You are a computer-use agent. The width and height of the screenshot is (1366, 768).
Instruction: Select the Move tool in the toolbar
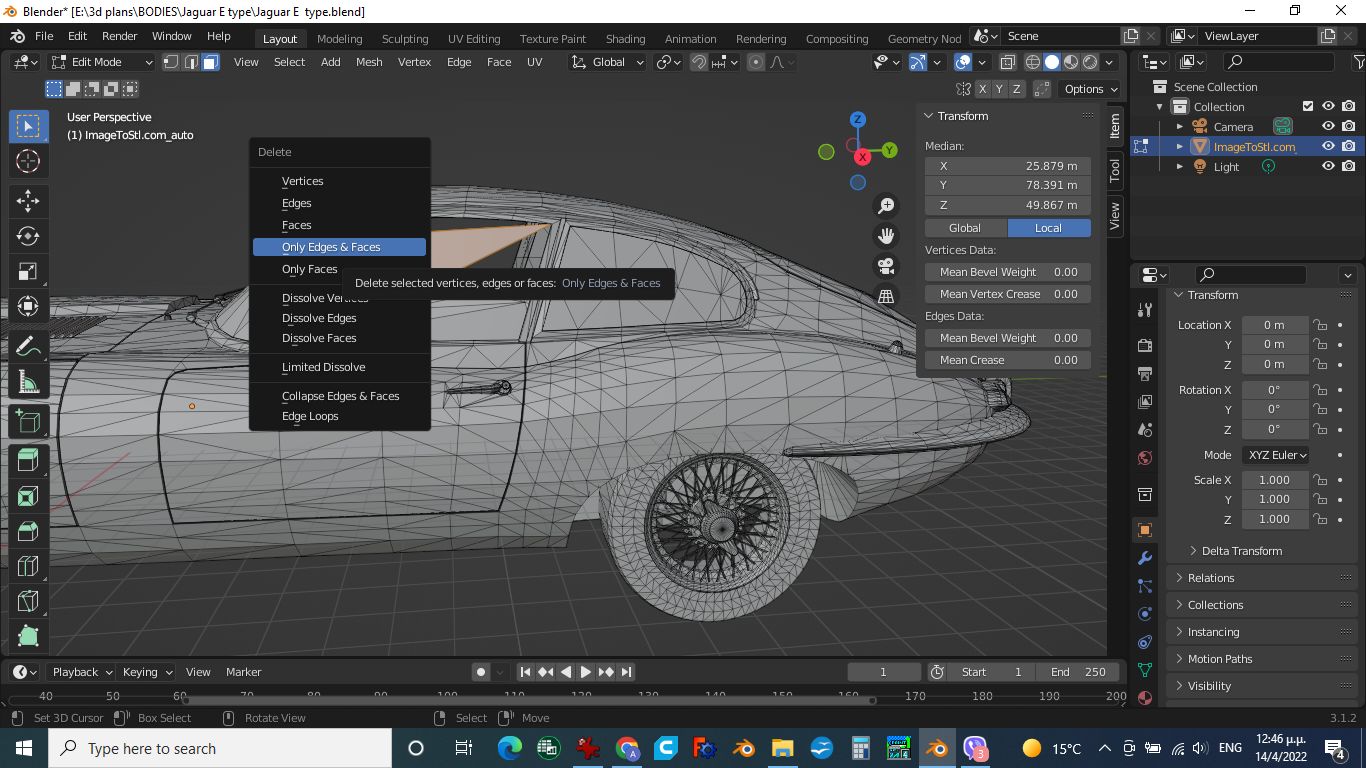[28, 200]
